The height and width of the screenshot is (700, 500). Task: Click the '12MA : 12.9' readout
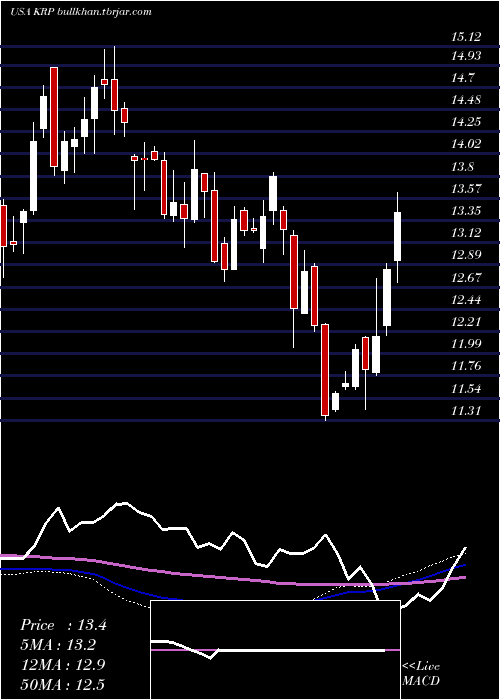pyautogui.click(x=63, y=665)
